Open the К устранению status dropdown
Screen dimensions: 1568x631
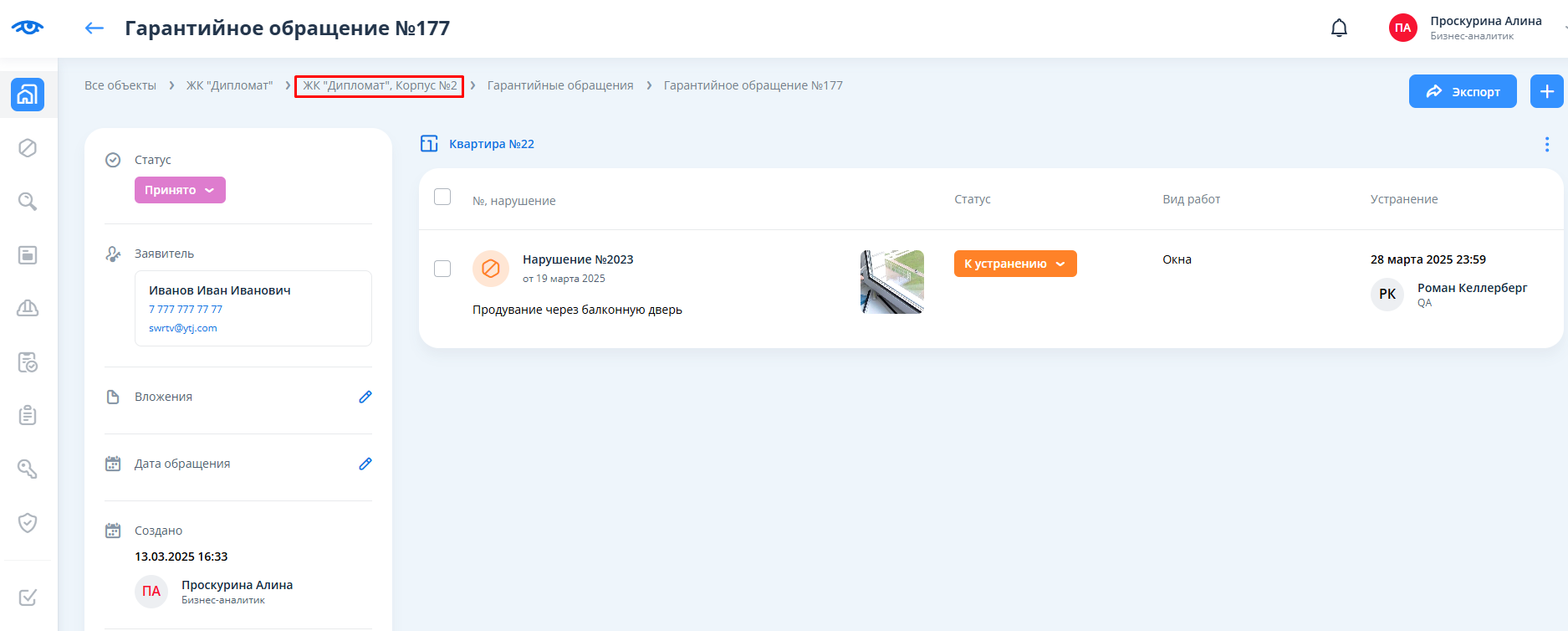(1014, 264)
